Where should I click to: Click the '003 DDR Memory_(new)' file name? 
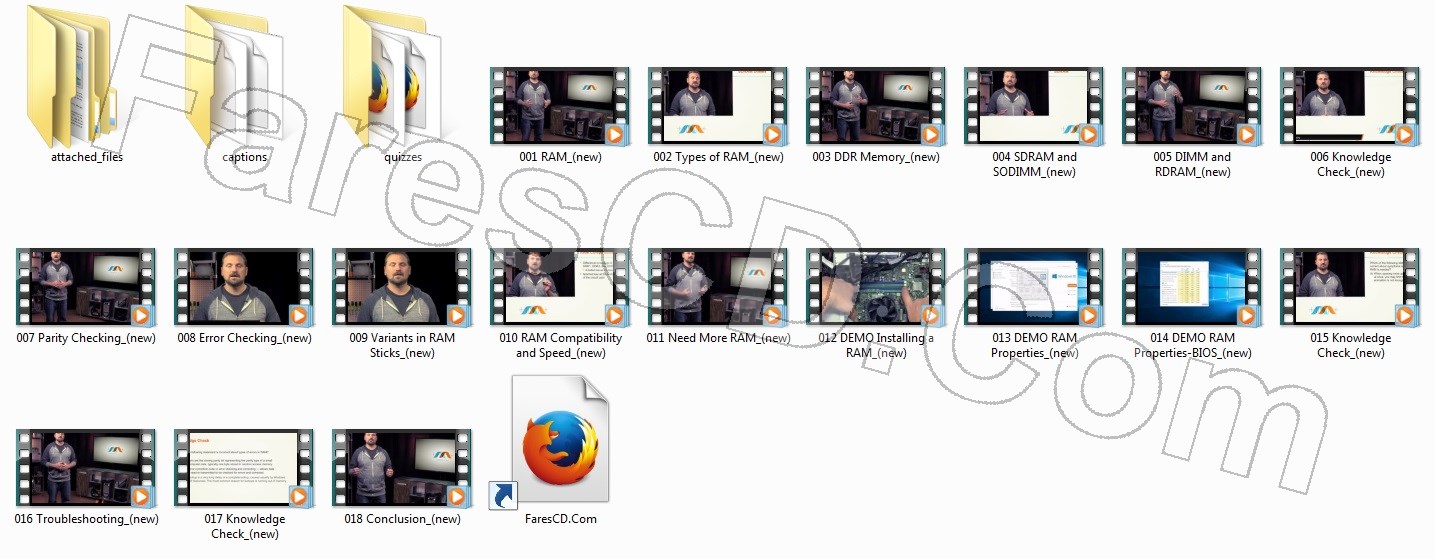click(x=876, y=157)
